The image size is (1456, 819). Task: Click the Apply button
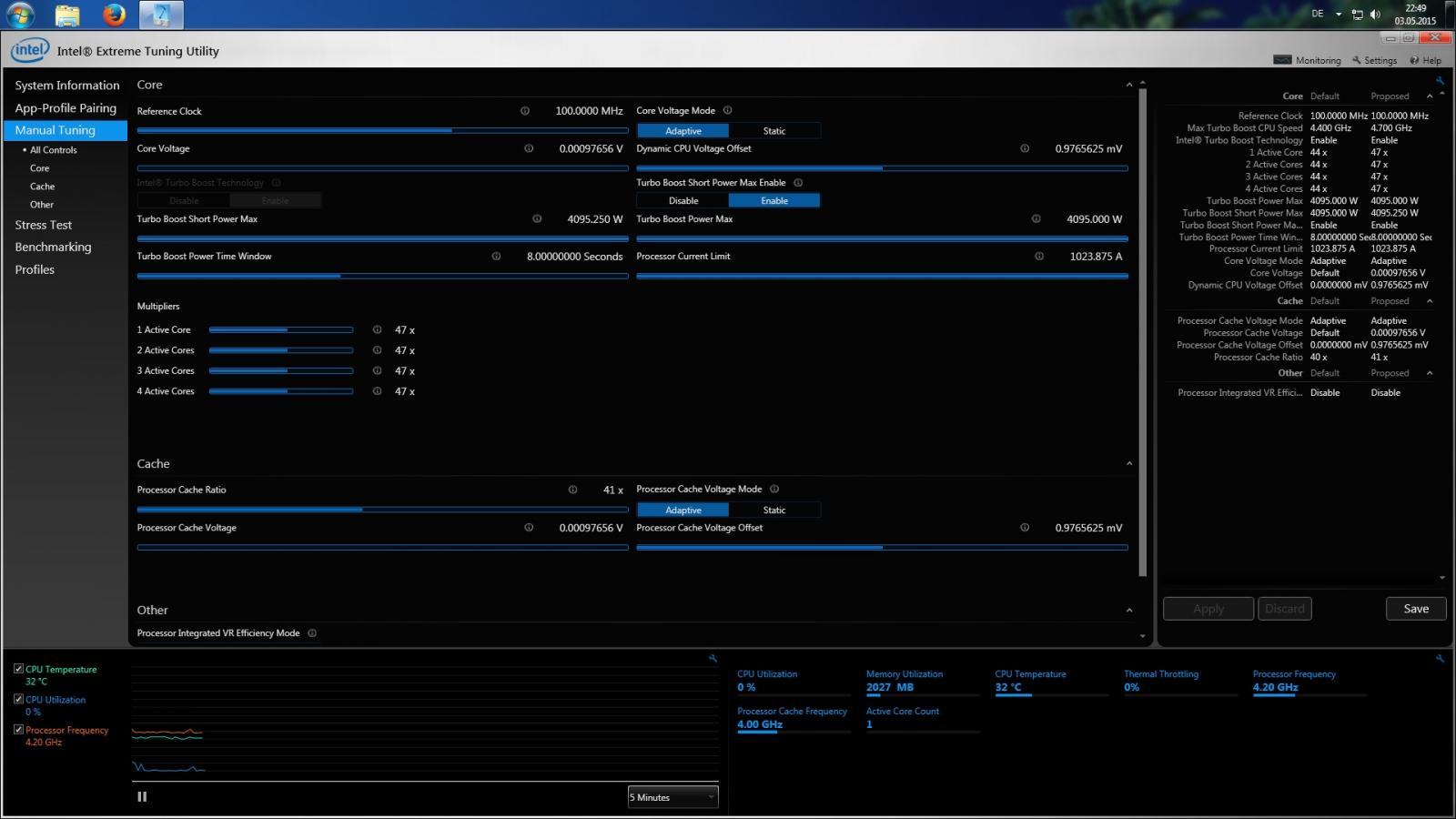[x=1208, y=609]
